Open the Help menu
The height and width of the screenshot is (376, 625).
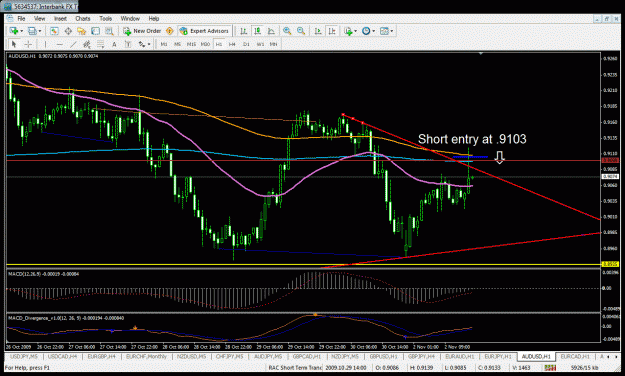tap(154, 18)
